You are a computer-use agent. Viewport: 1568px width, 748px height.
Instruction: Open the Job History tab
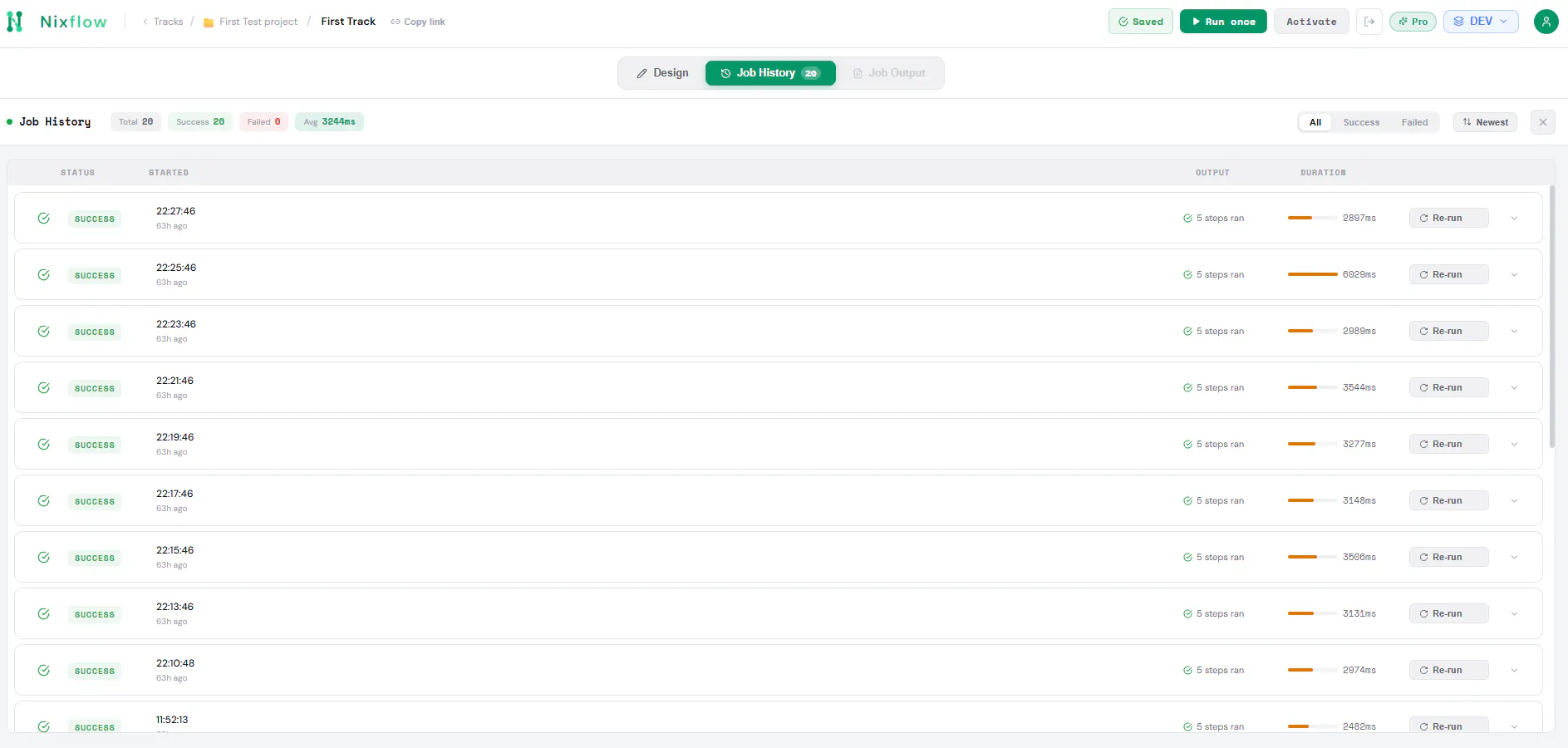(x=770, y=73)
